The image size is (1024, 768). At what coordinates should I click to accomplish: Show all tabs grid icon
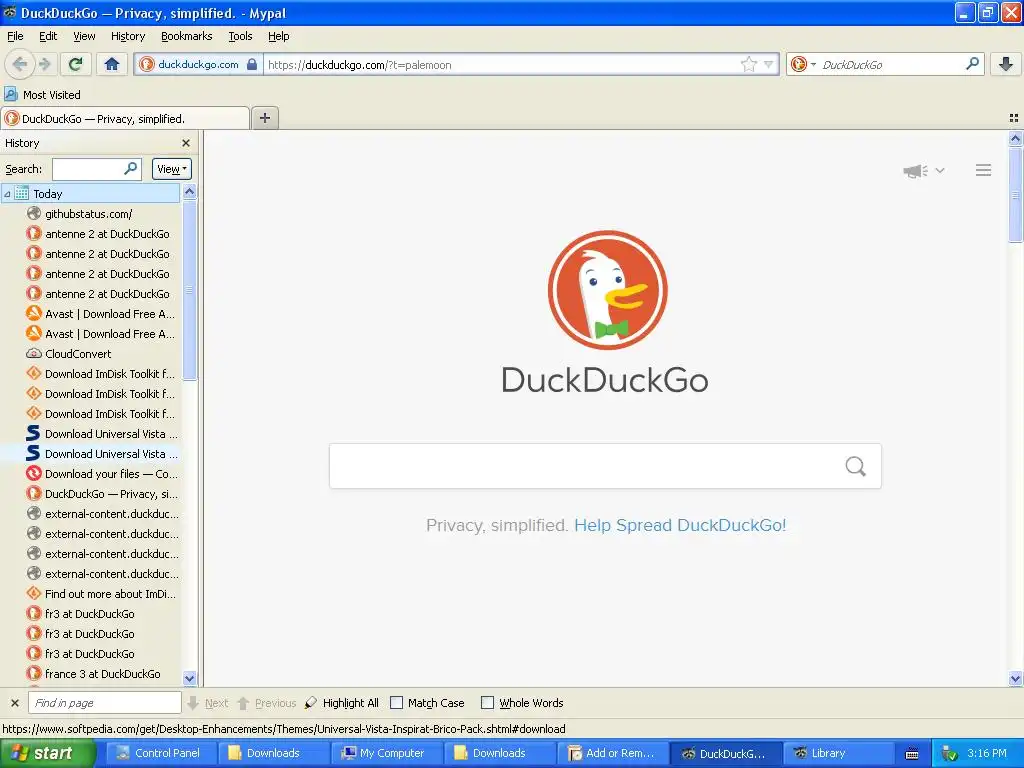[1014, 118]
